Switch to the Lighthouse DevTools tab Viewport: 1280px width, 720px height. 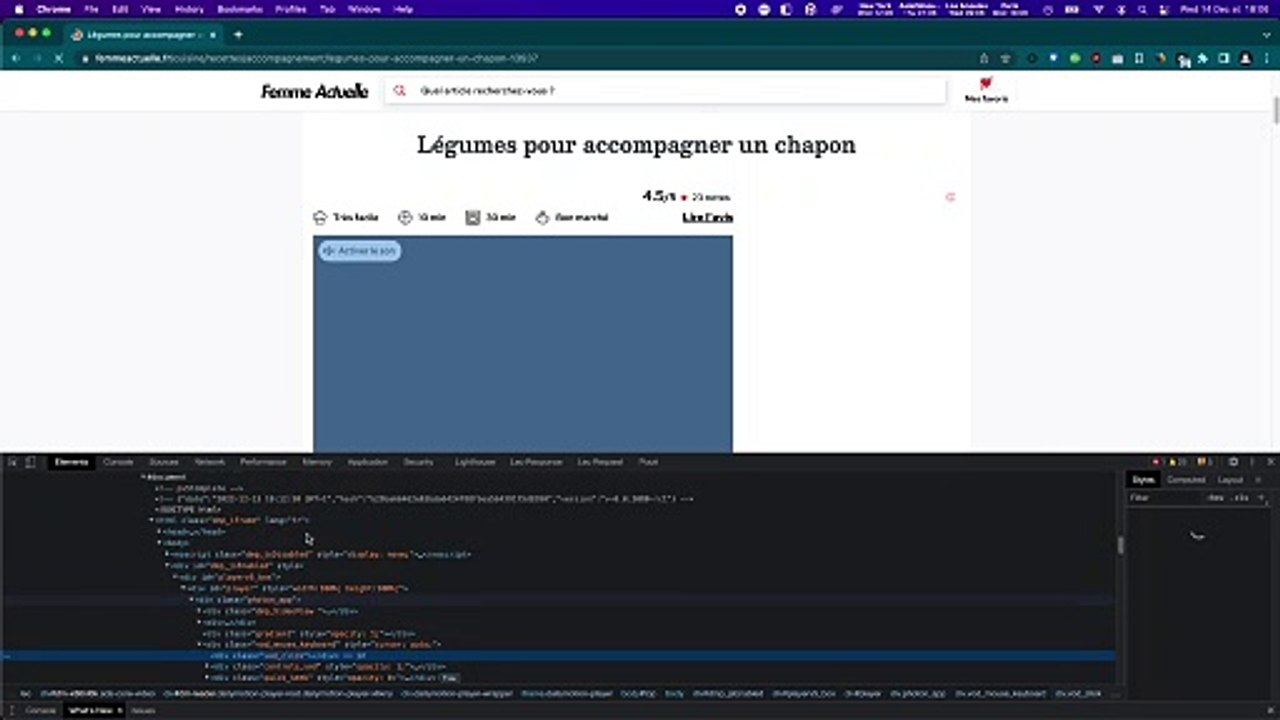coord(475,462)
